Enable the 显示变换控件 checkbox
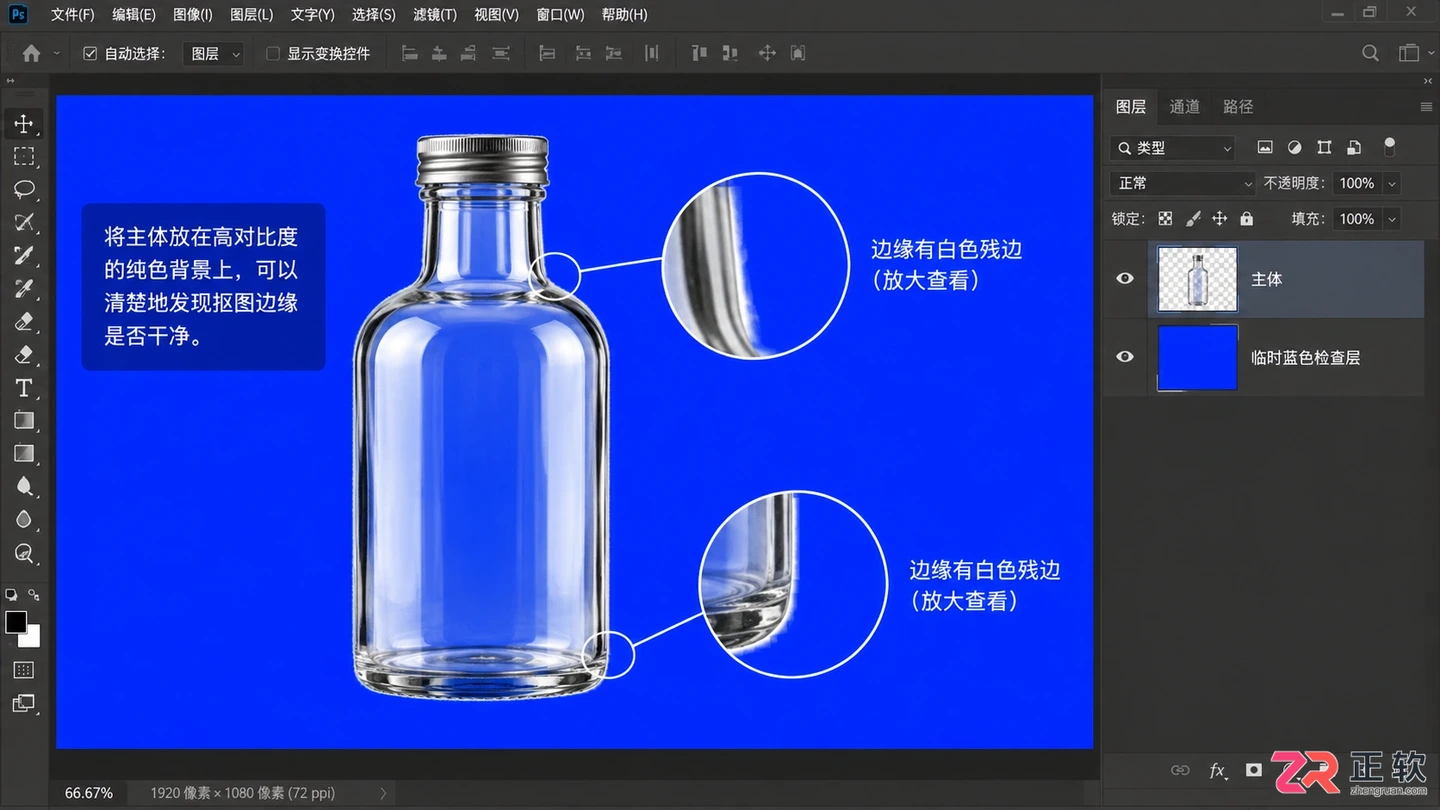 tap(272, 53)
